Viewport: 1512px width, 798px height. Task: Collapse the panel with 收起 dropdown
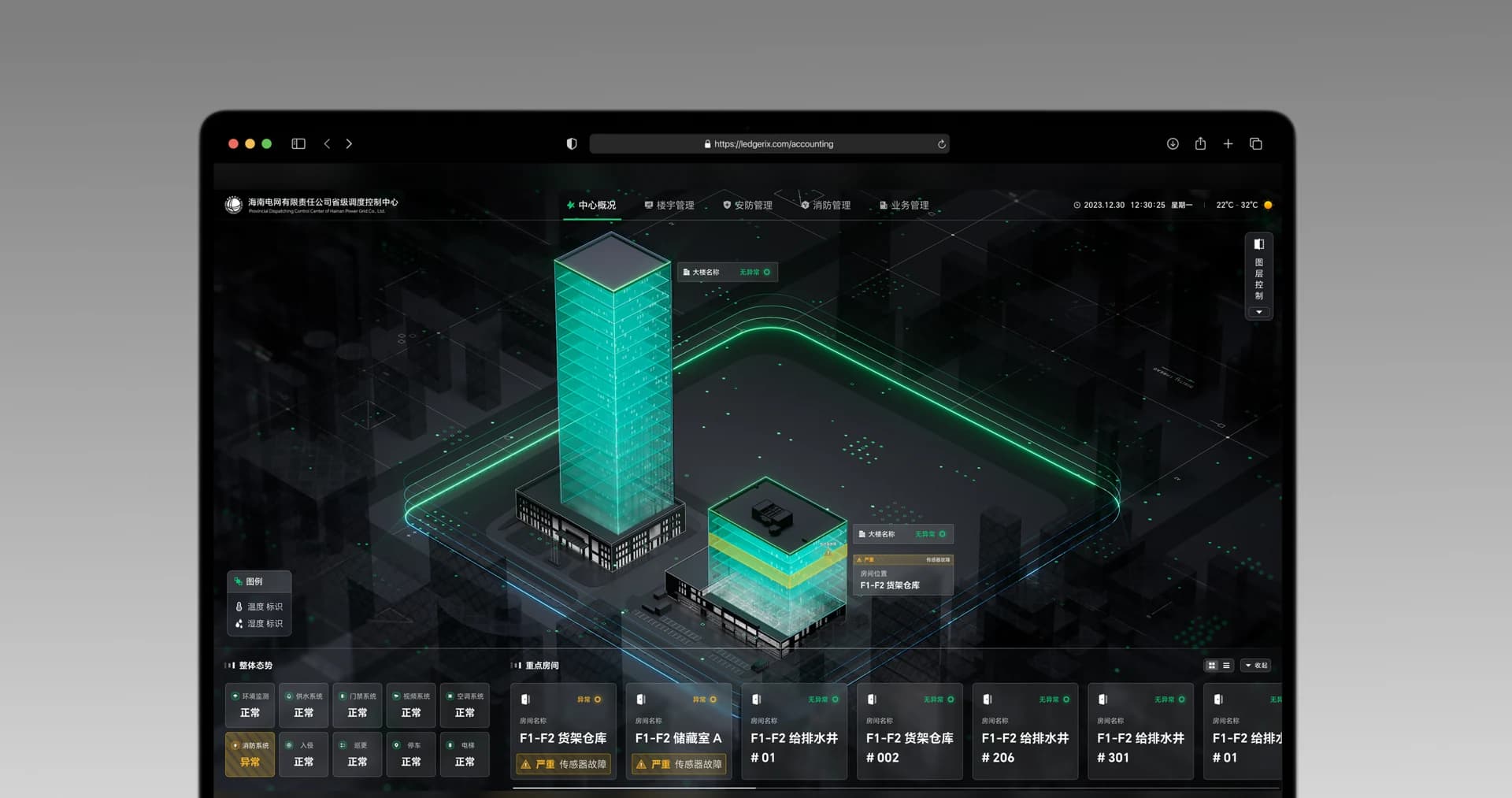pyautogui.click(x=1256, y=666)
